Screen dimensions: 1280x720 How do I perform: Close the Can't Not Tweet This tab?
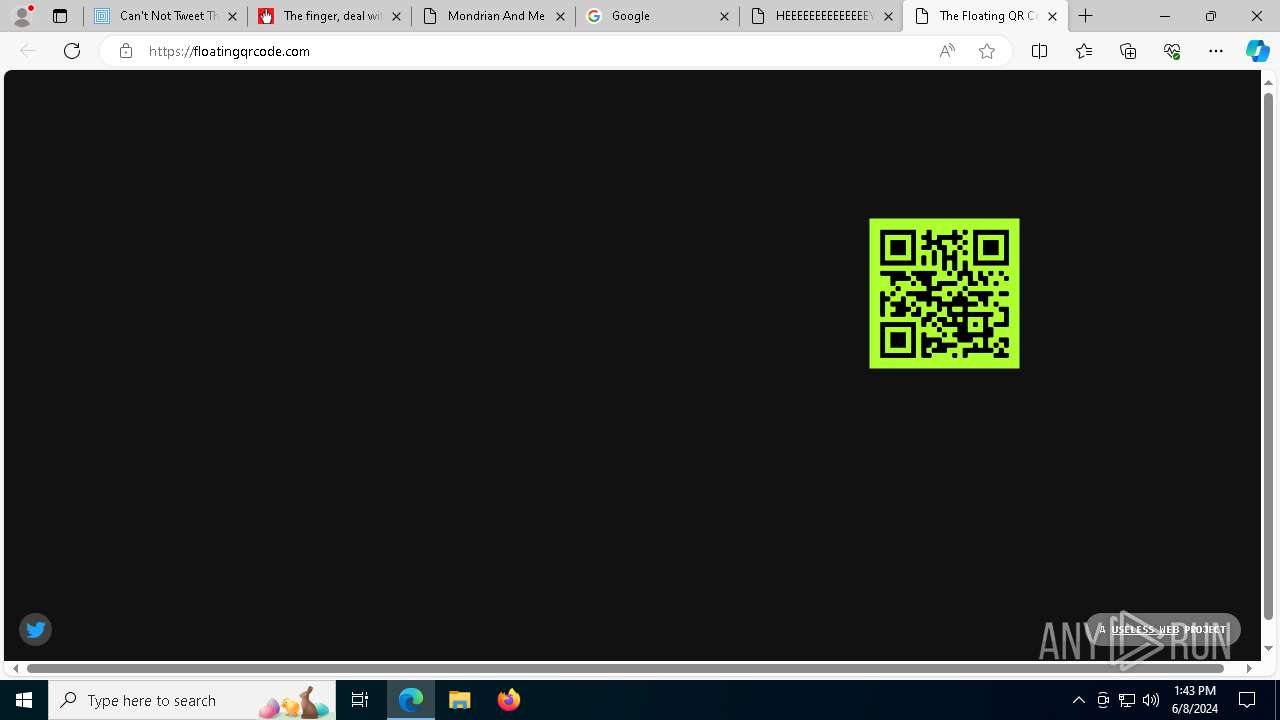(x=232, y=16)
